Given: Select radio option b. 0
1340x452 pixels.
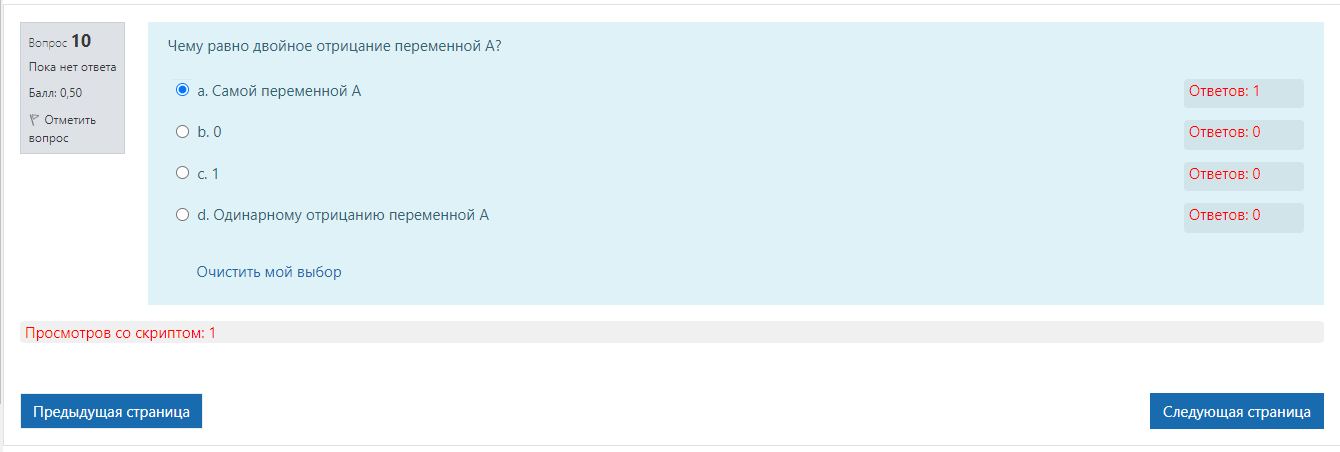Looking at the screenshot, I should click(182, 131).
